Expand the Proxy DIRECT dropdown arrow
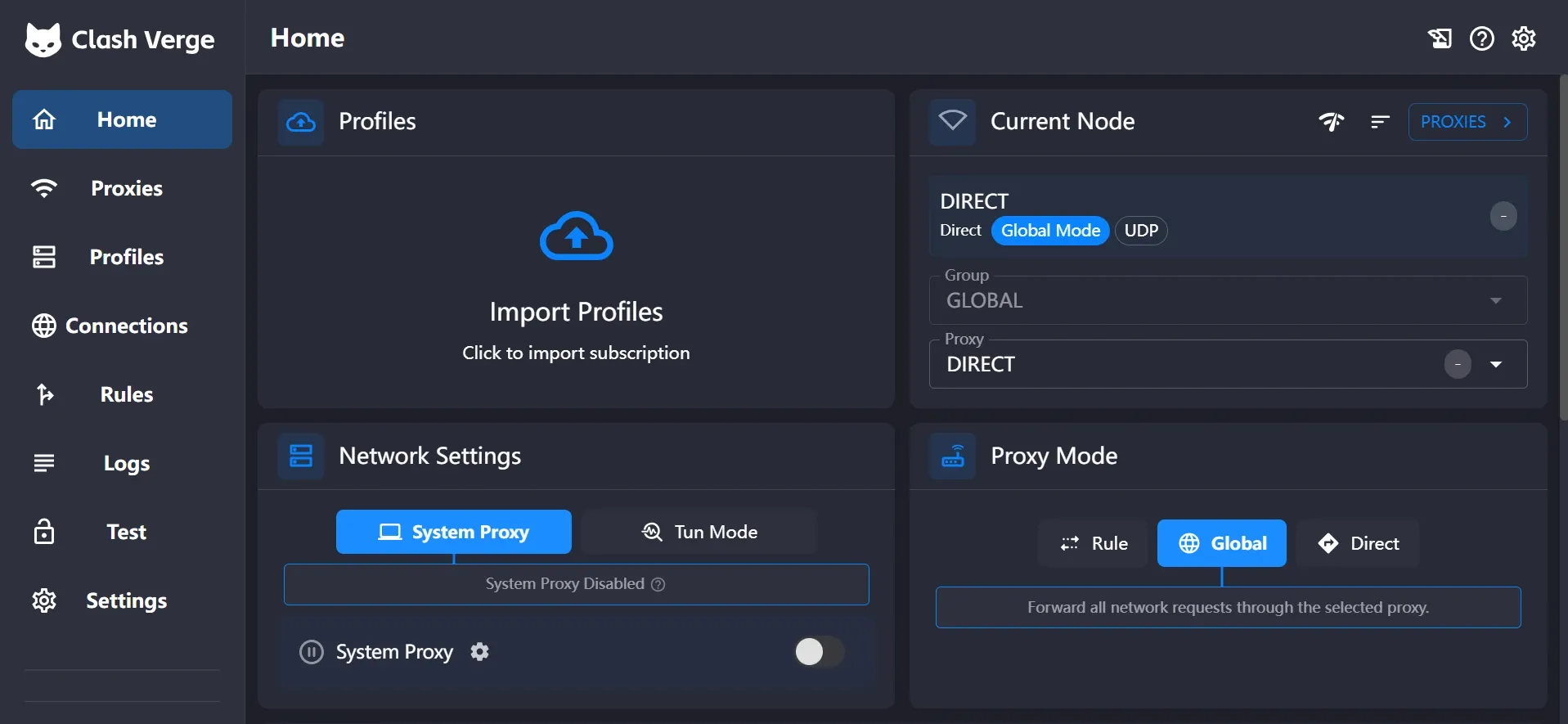The image size is (1568, 724). click(x=1496, y=364)
